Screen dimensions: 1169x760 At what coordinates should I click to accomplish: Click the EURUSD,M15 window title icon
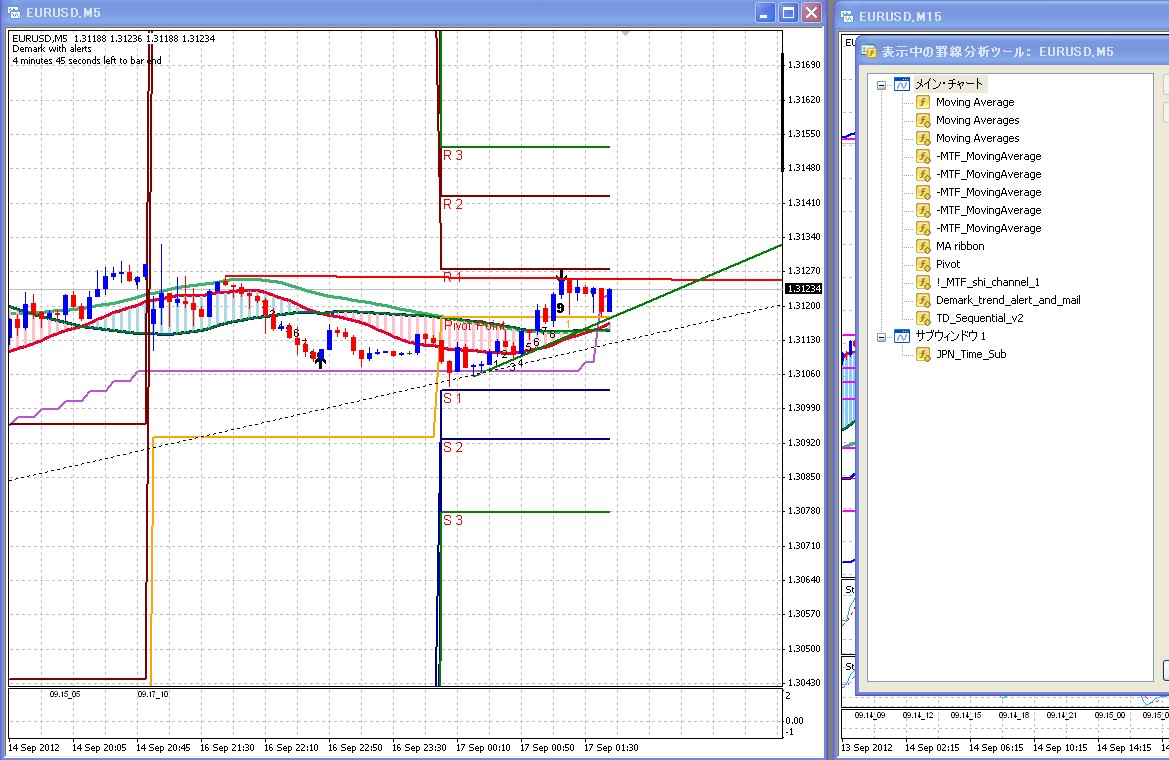(x=847, y=16)
